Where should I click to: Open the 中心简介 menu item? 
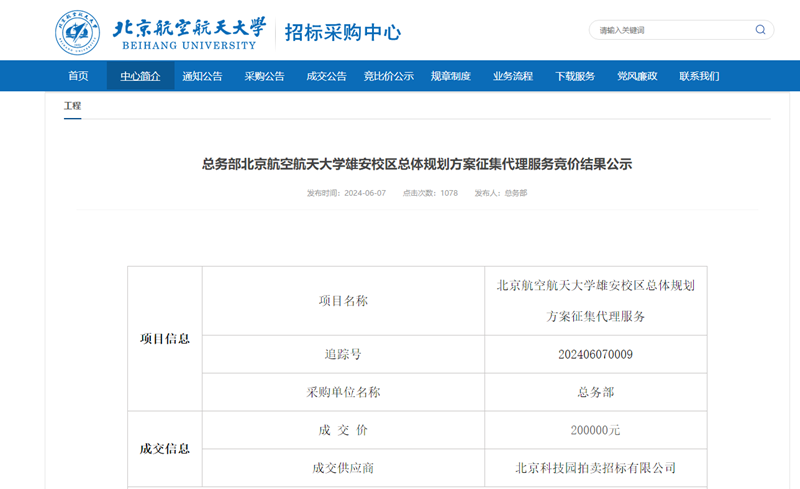click(140, 76)
